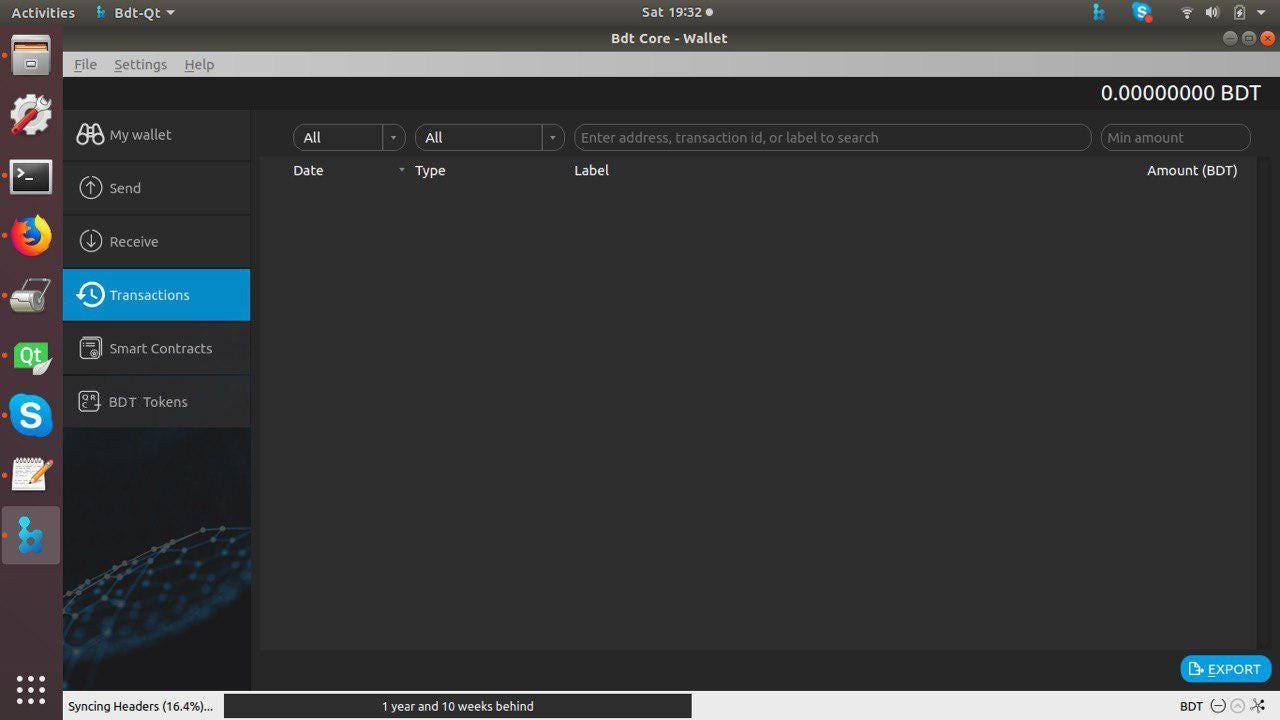The height and width of the screenshot is (720, 1280).
Task: Open the system menu arrow in top bar
Action: [1262, 13]
